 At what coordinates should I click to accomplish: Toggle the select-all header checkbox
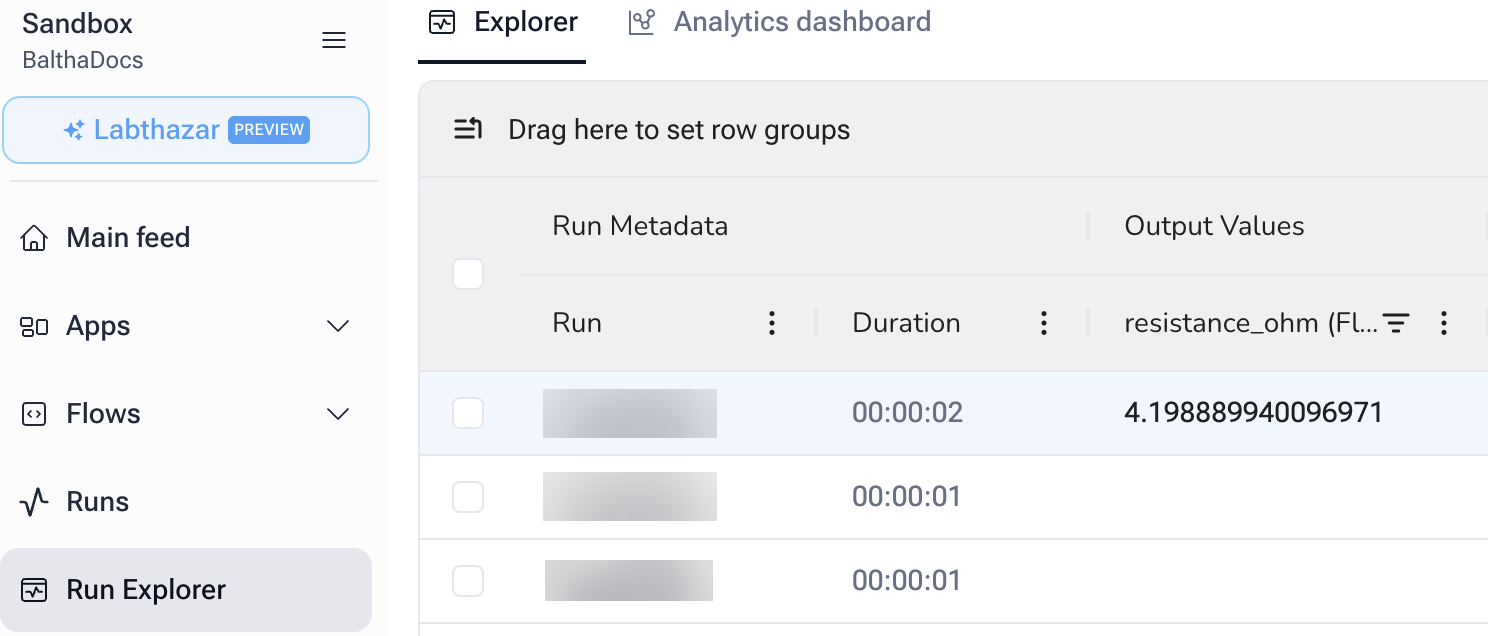pos(468,274)
